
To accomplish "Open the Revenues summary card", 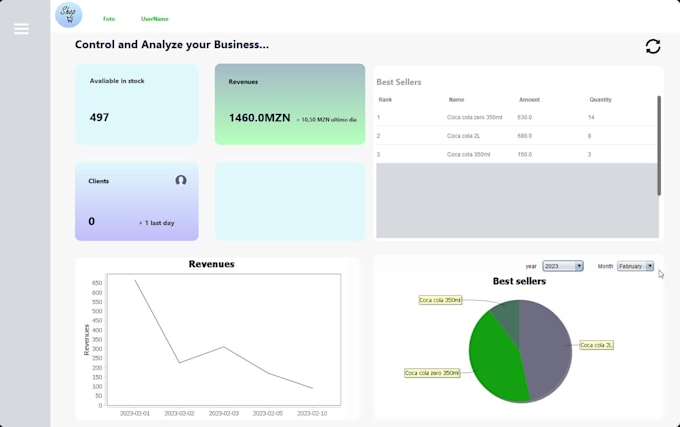I will click(290, 104).
